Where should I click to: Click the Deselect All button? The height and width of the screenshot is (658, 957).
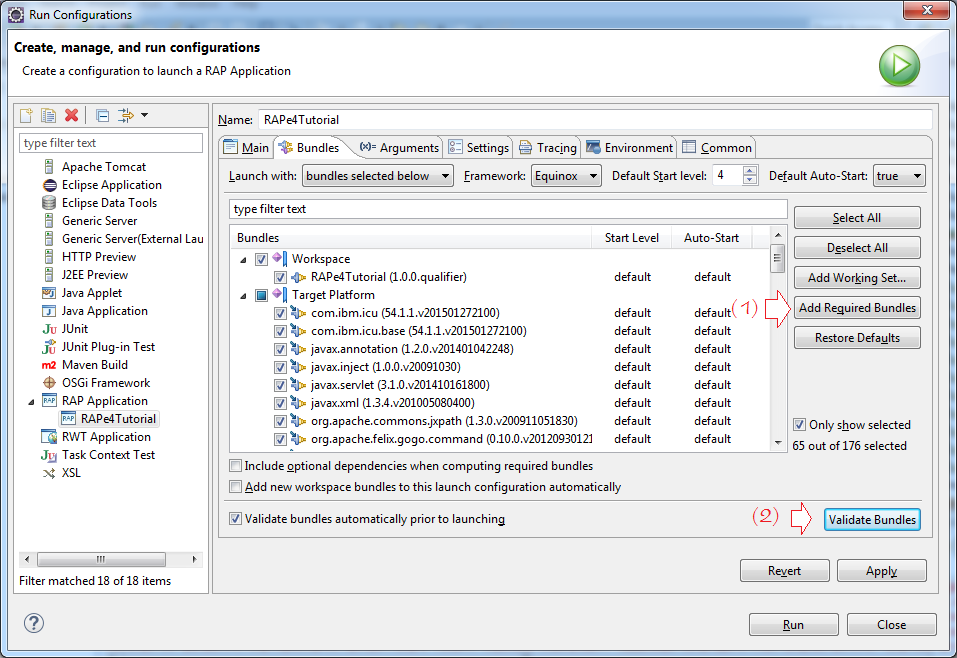point(857,248)
